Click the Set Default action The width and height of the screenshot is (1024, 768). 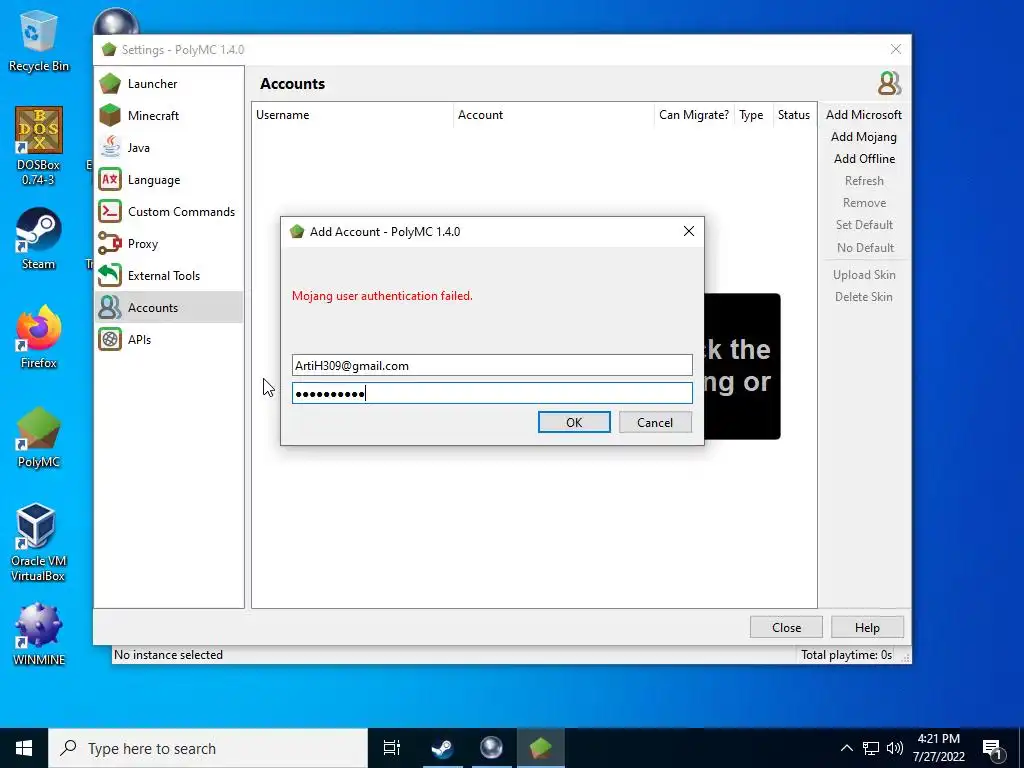pyautogui.click(x=863, y=225)
